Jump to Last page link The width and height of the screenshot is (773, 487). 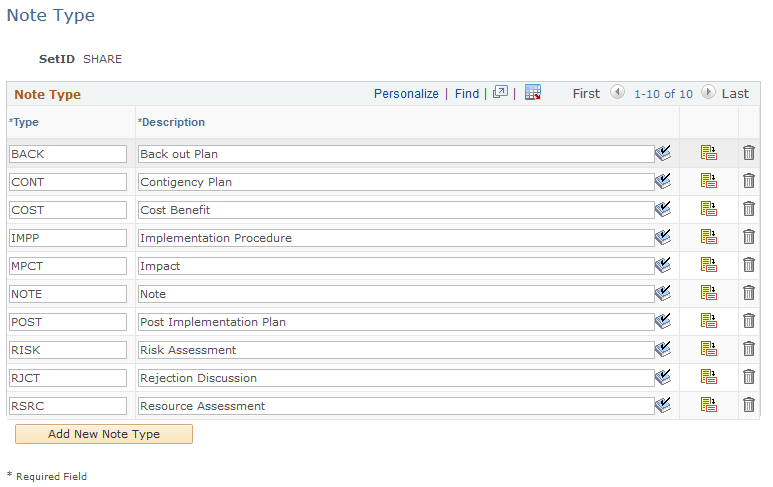point(735,94)
